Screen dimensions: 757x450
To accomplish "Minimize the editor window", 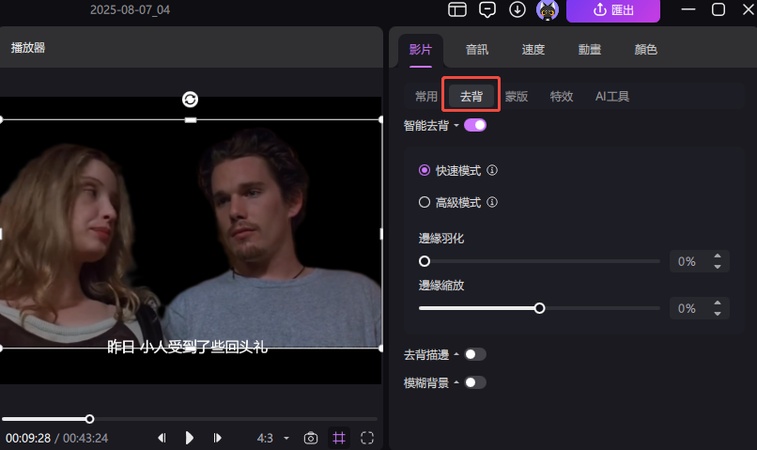I will click(688, 10).
